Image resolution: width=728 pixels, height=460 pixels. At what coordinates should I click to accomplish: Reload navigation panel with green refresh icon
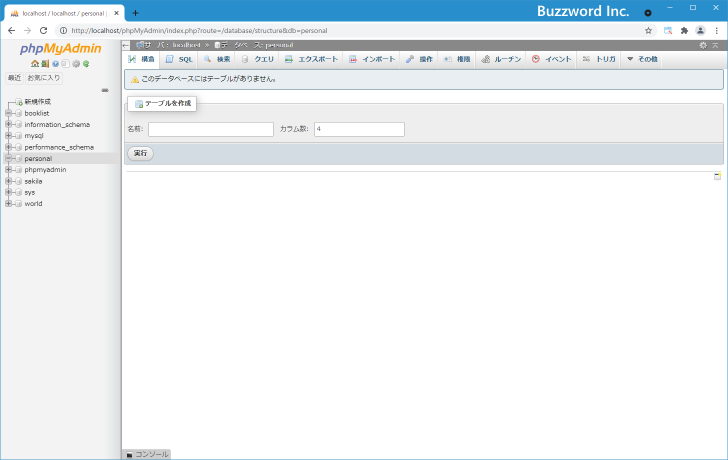(86, 64)
